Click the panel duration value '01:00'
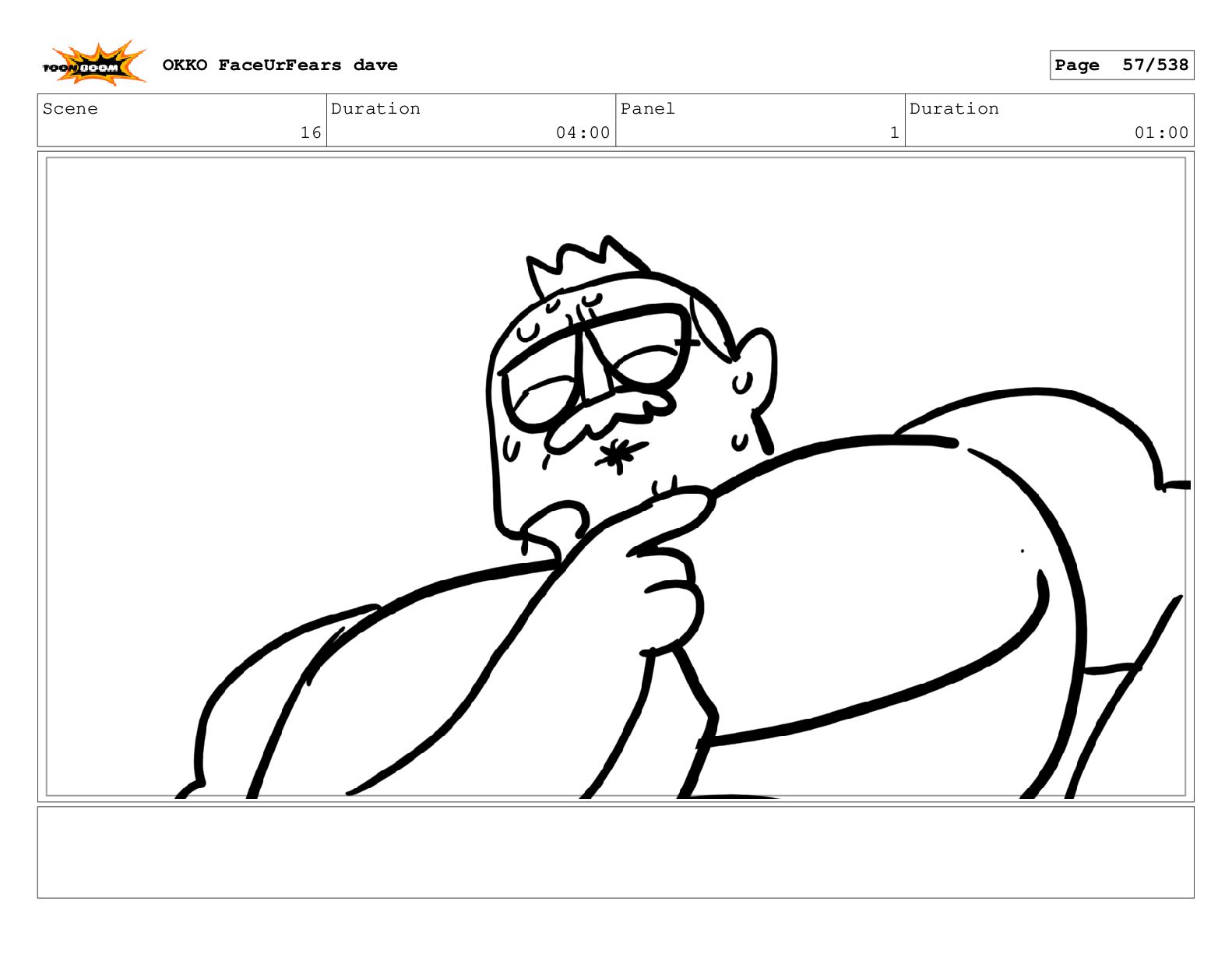This screenshot has width=1232, height=954. pos(1161,133)
